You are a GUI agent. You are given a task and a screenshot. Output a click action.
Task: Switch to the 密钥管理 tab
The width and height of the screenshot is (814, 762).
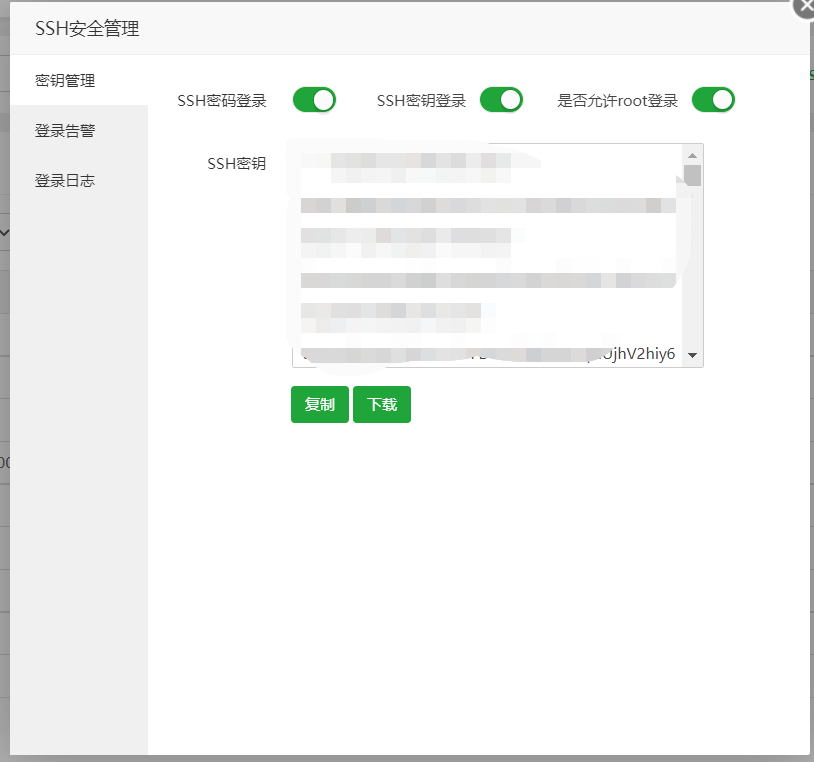click(65, 80)
